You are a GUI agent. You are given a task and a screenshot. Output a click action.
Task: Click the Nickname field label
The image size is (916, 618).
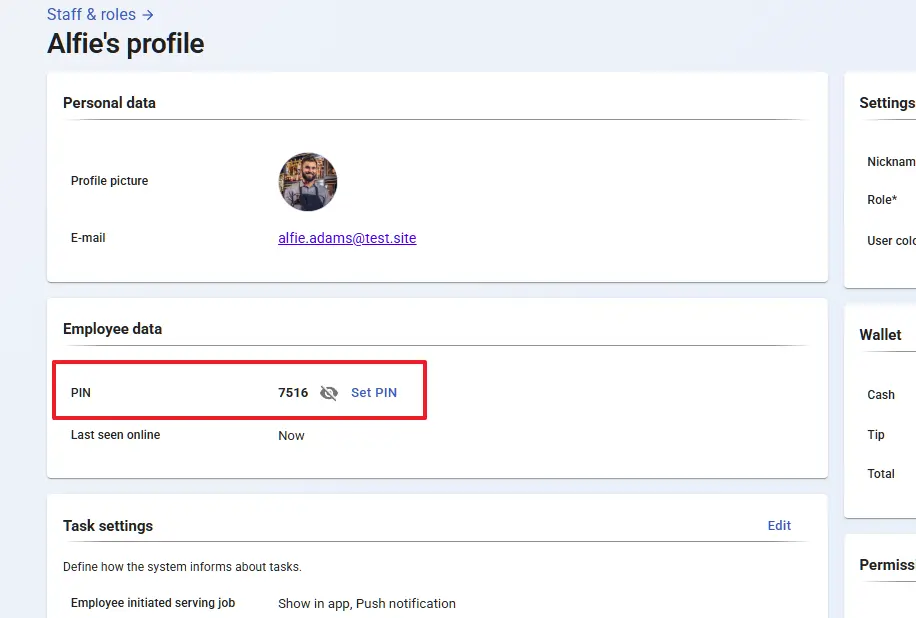(891, 162)
